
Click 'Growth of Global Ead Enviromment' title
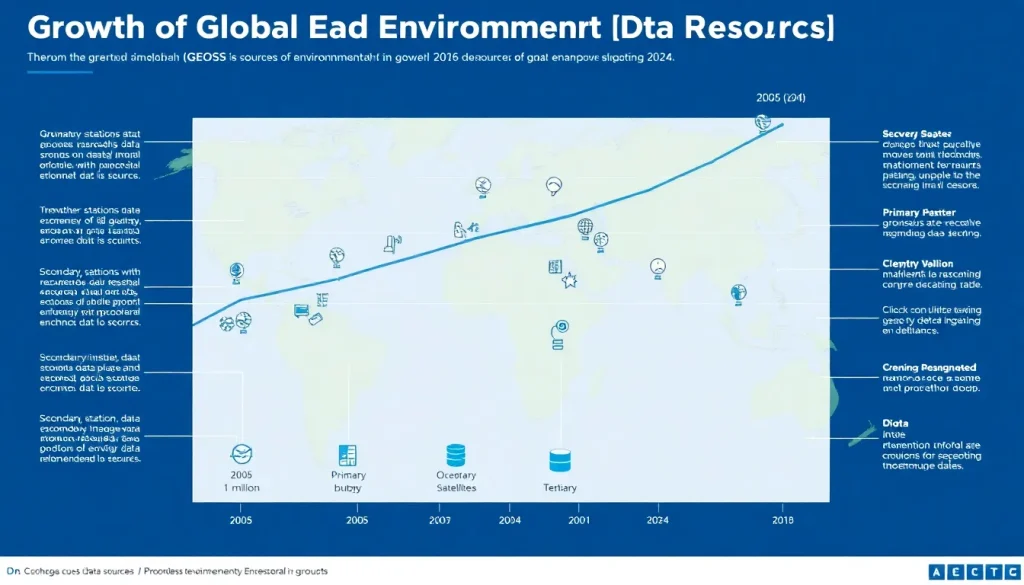click(x=314, y=27)
